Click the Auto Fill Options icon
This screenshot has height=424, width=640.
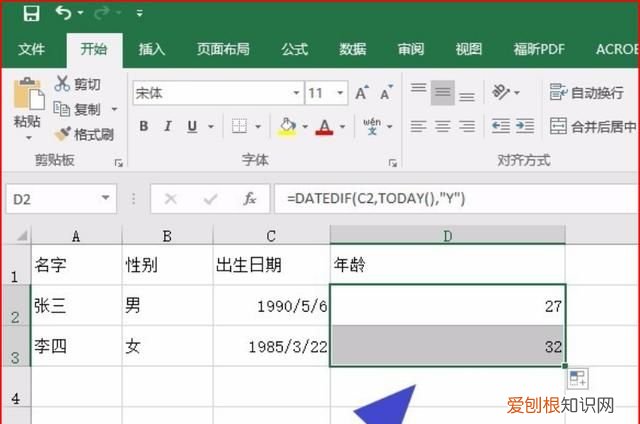point(577,379)
